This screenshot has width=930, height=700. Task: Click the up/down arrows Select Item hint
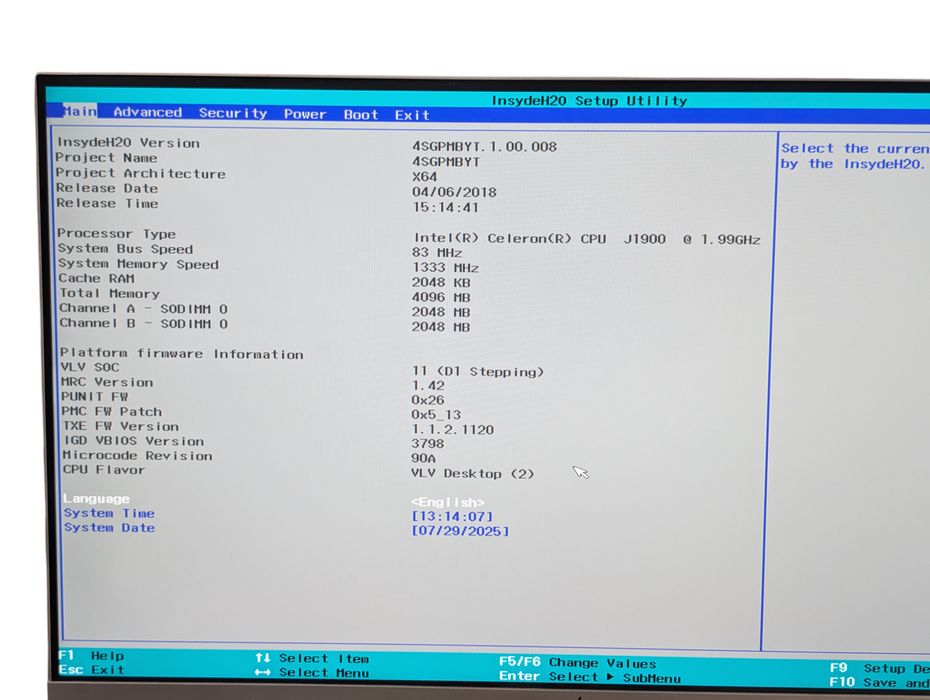[x=312, y=658]
